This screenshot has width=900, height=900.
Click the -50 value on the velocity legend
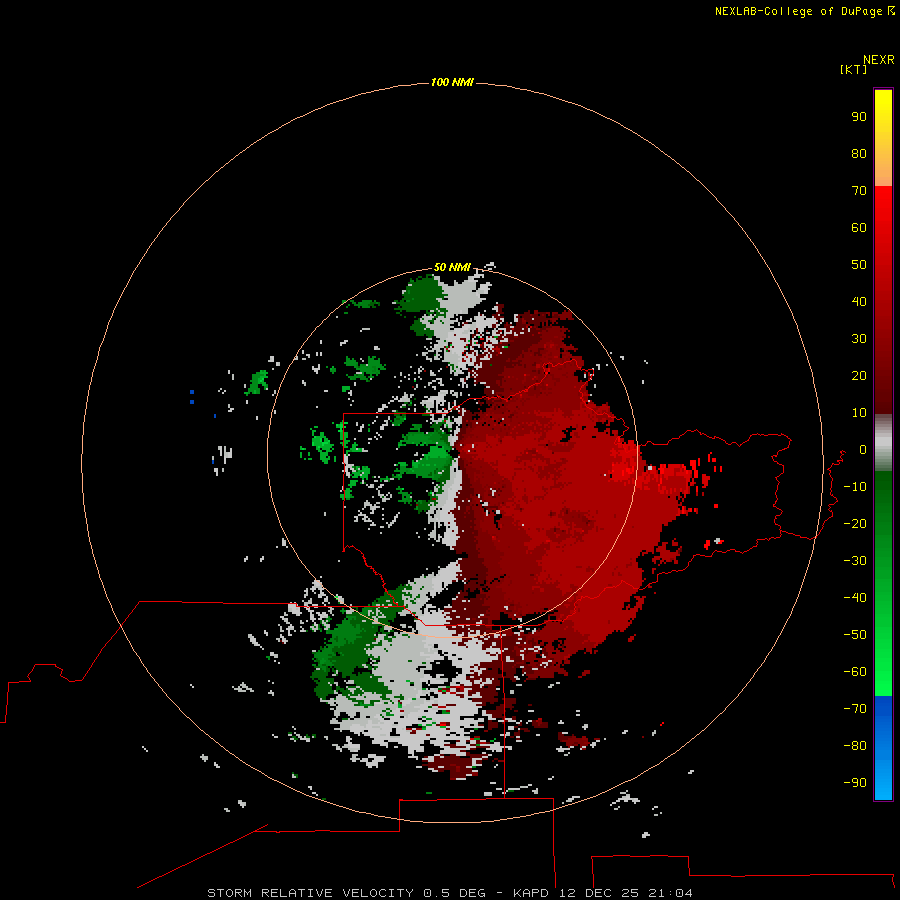pyautogui.click(x=855, y=635)
